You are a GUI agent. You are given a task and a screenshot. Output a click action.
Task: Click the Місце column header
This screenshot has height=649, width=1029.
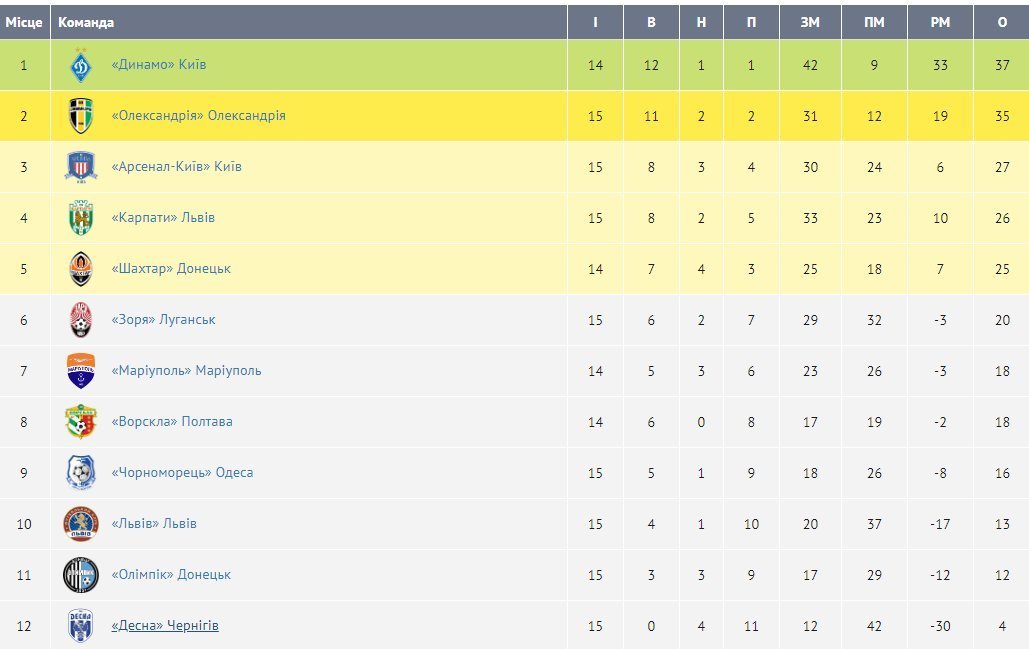[x=24, y=22]
